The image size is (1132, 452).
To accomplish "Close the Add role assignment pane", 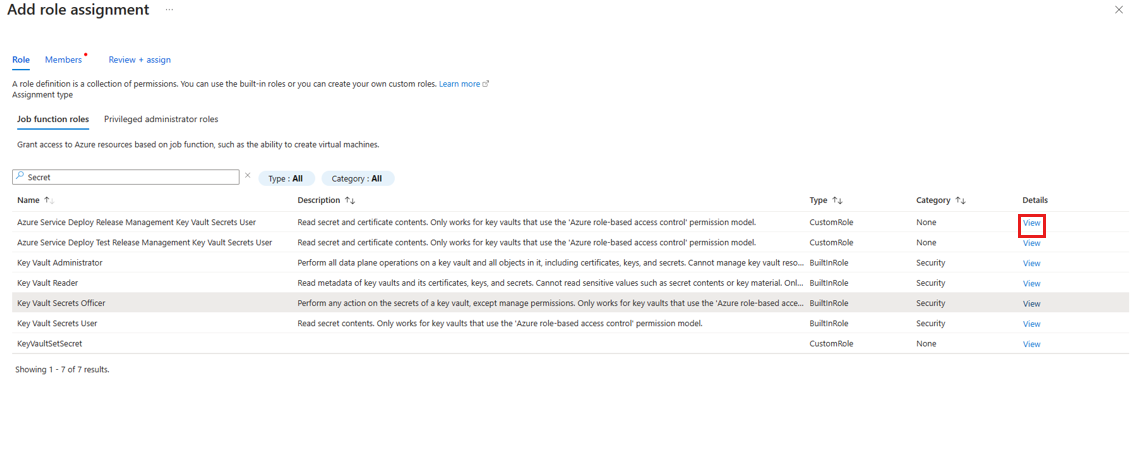I will [1119, 10].
